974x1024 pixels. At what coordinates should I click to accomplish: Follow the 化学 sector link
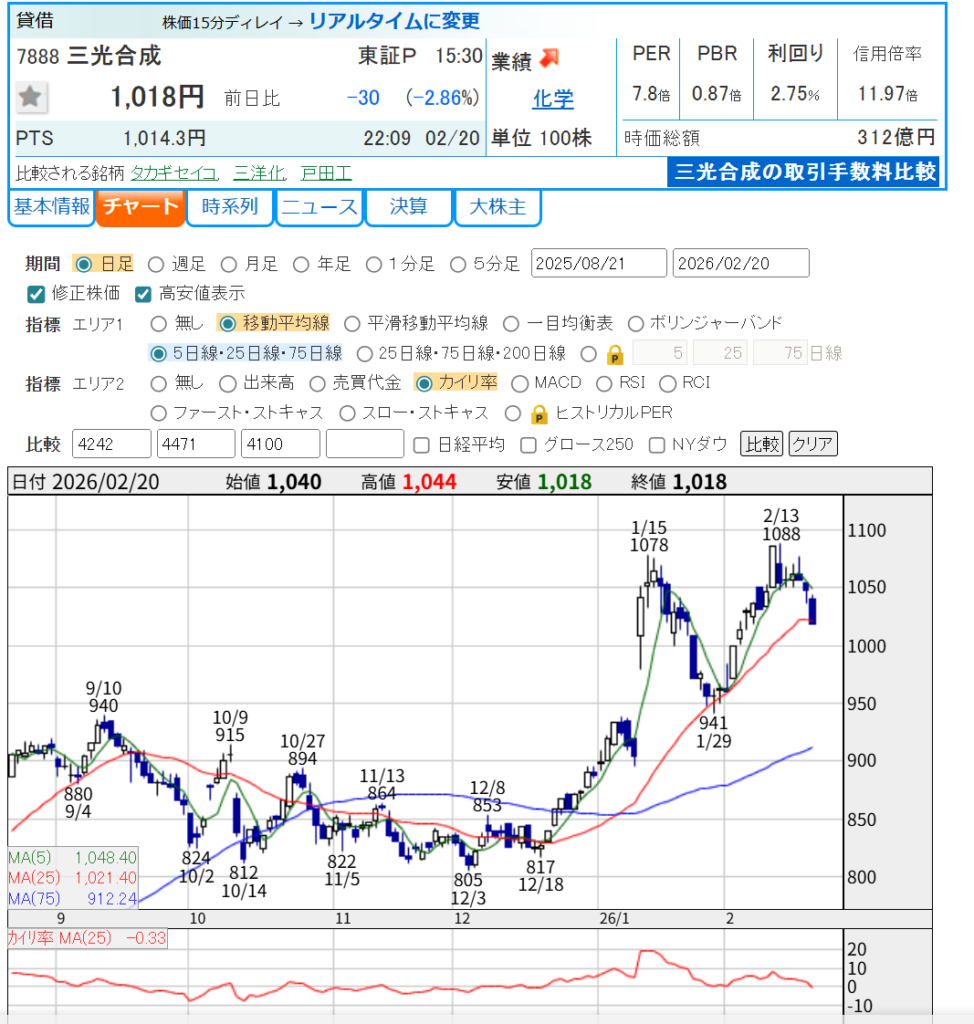[x=552, y=99]
